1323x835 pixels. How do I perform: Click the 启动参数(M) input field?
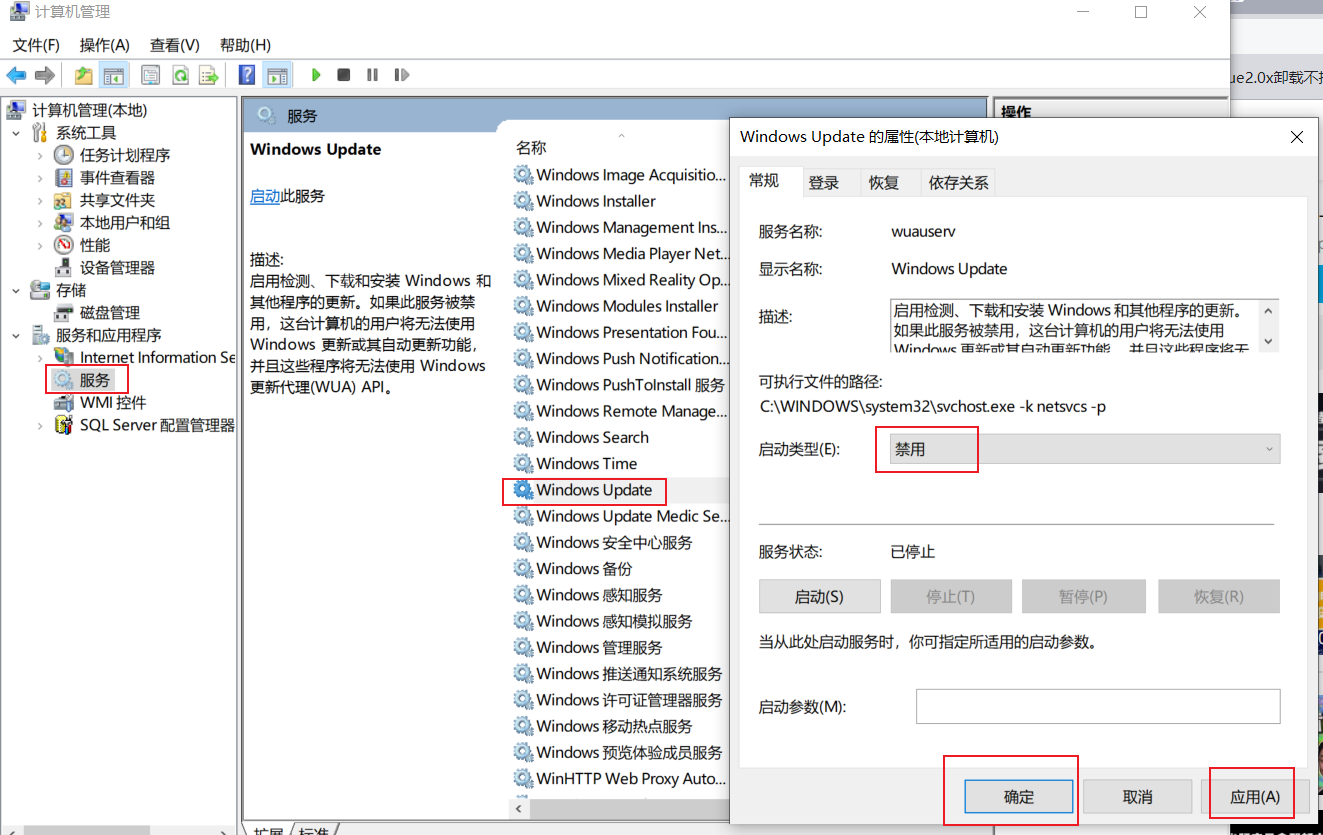[x=1098, y=706]
